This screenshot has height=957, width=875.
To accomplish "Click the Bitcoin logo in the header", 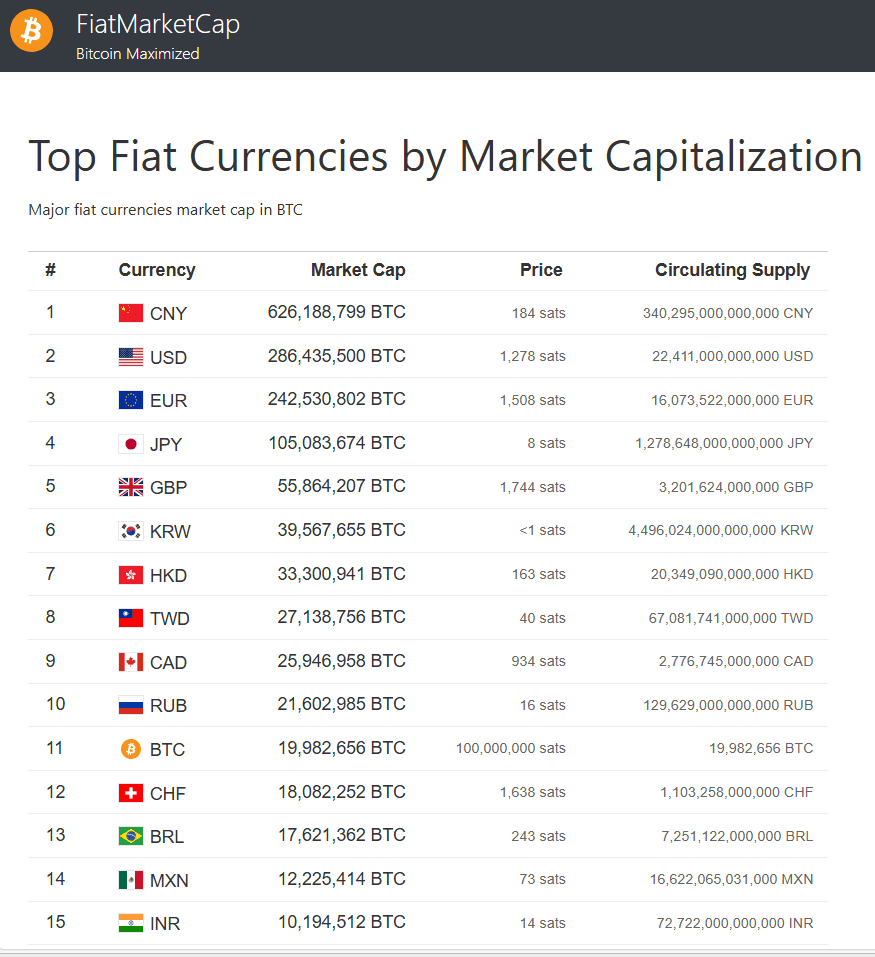I will 31,31.
